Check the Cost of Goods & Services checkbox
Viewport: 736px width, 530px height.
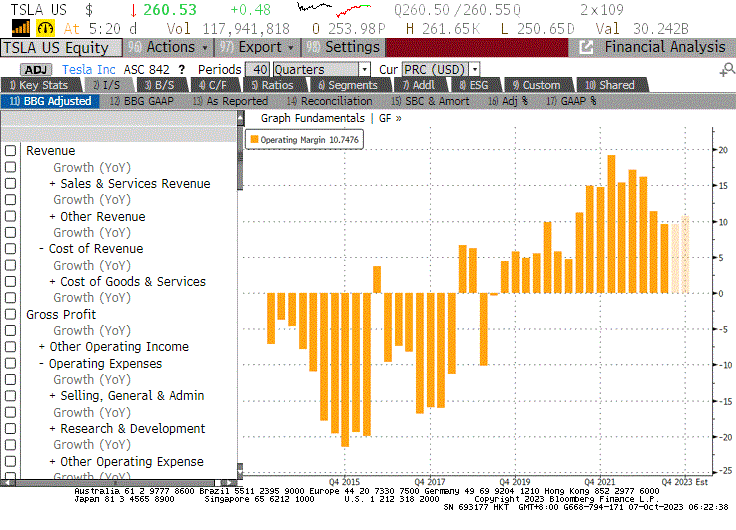(10, 282)
